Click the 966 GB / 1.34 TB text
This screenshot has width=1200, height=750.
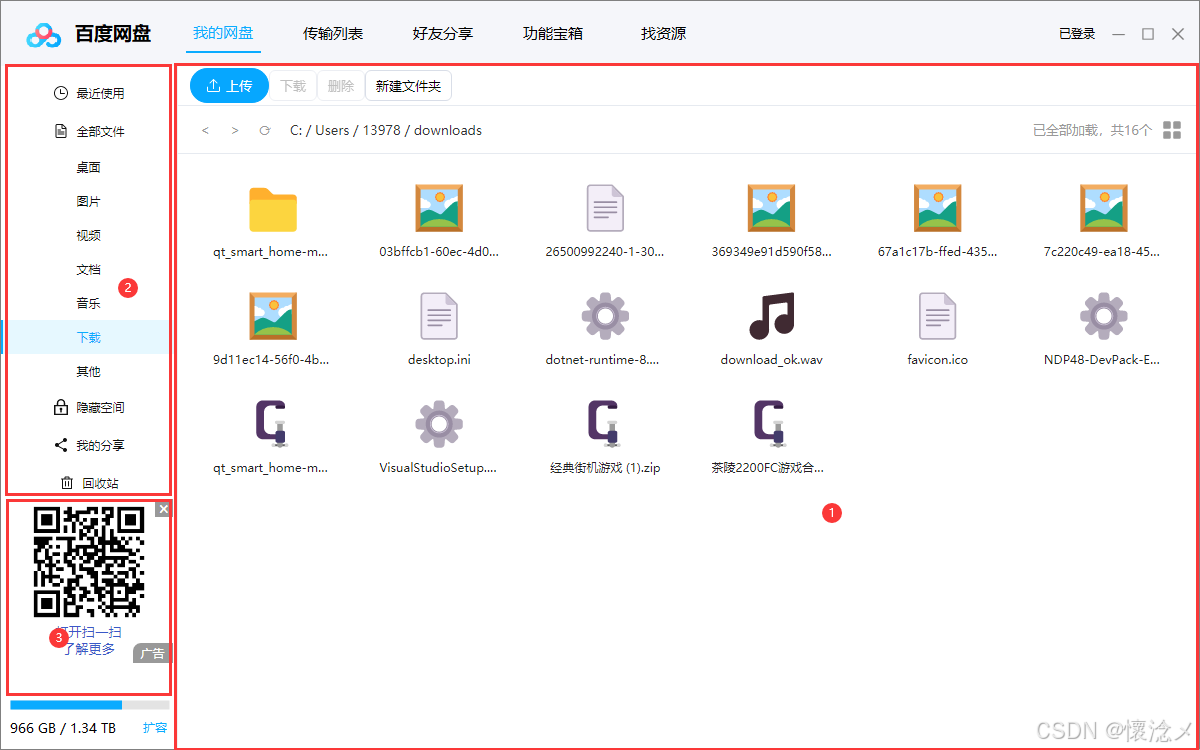click(63, 728)
